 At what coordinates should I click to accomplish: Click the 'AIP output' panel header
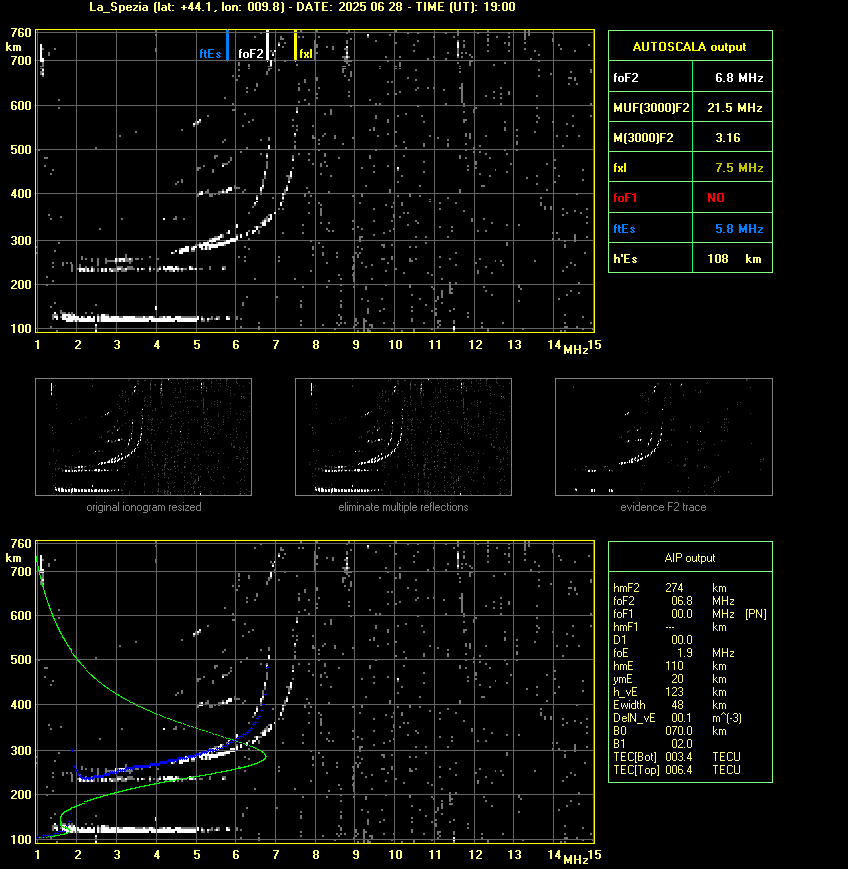[x=690, y=558]
